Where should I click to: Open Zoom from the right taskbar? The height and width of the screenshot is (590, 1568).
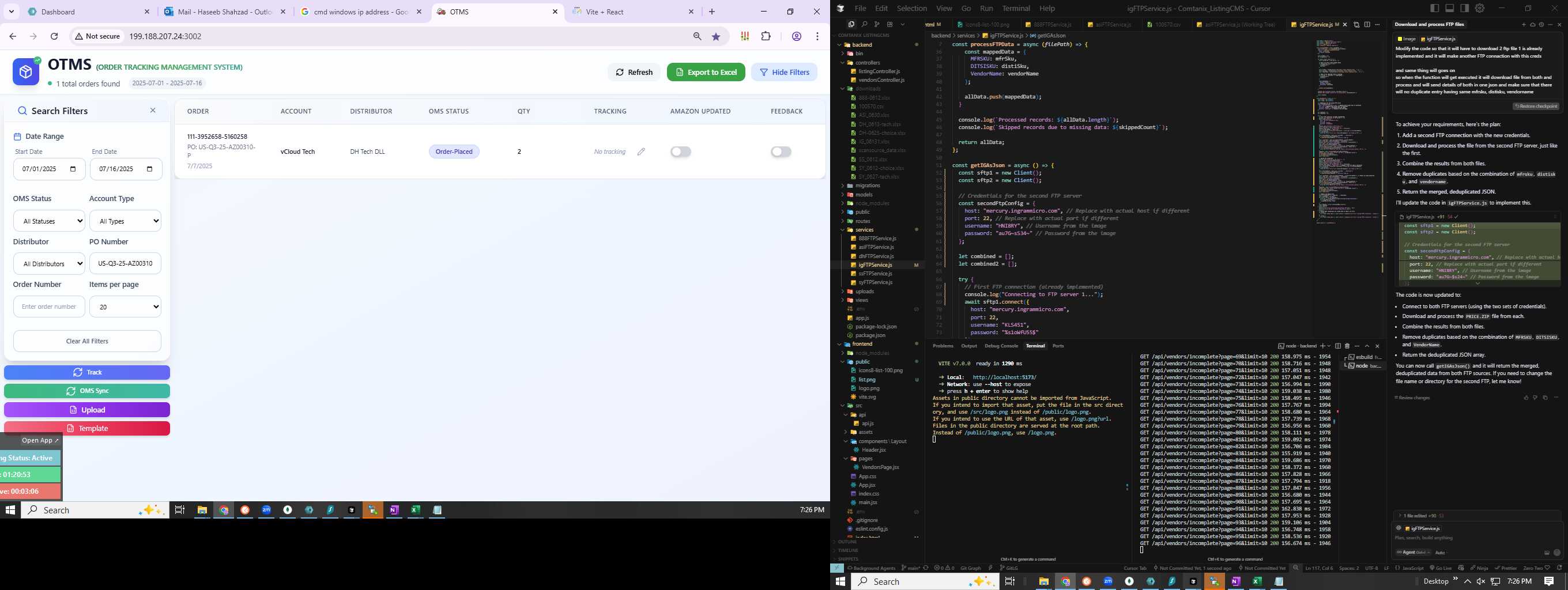pos(1108,581)
